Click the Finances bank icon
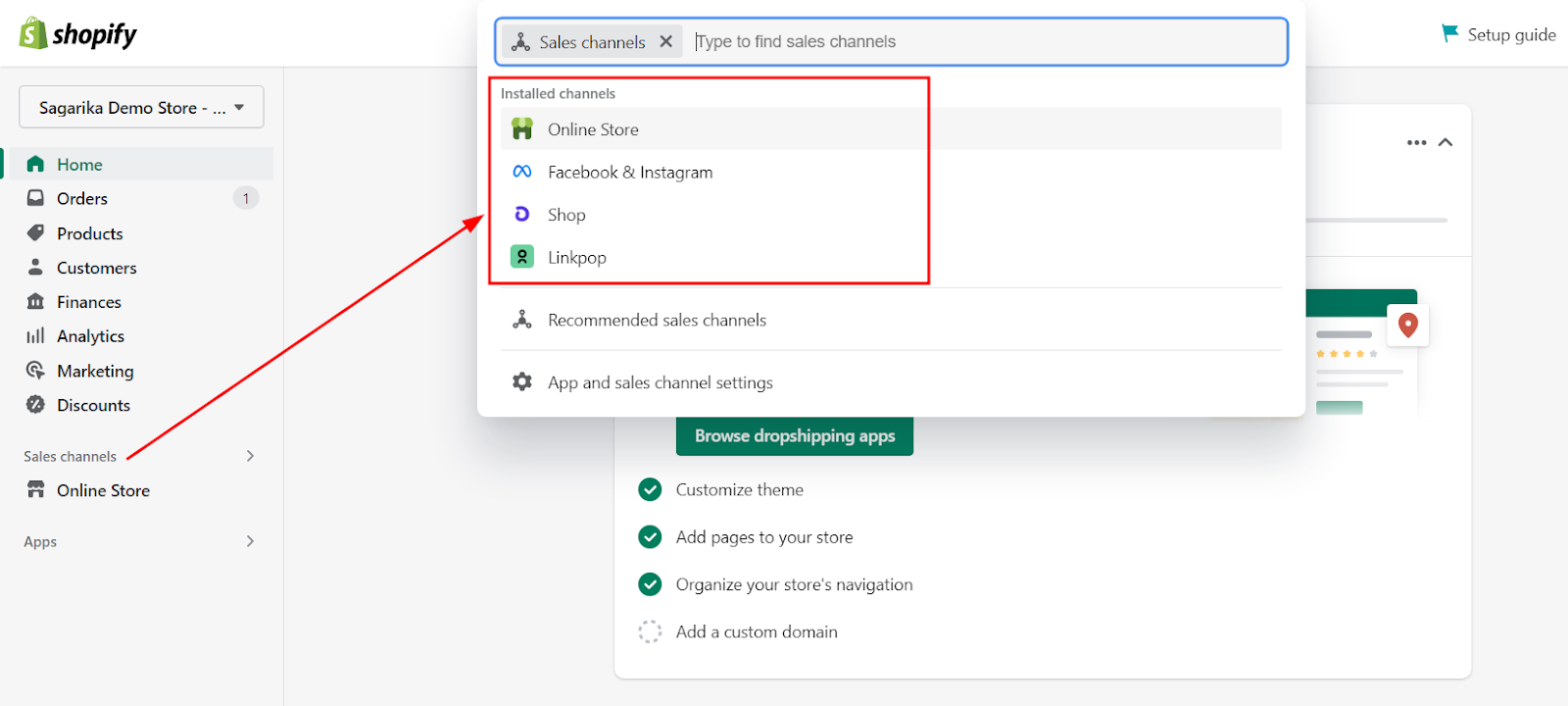The image size is (1568, 706). (35, 301)
